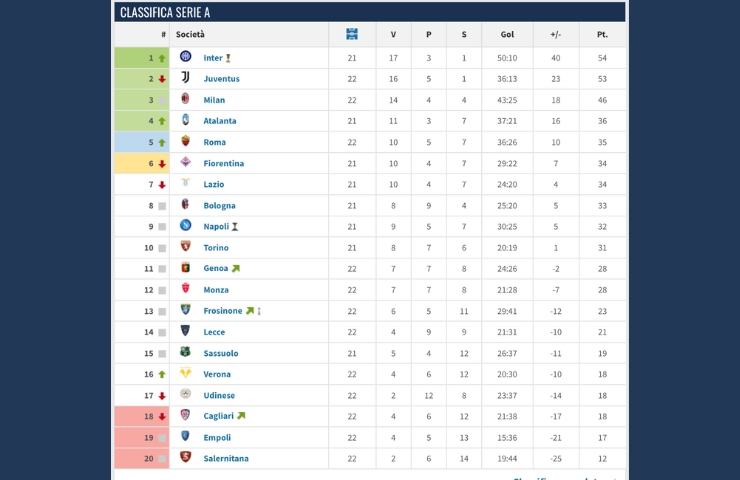Viewport: 740px width, 480px height.
Task: Open the Lazio team page
Action: tap(214, 184)
